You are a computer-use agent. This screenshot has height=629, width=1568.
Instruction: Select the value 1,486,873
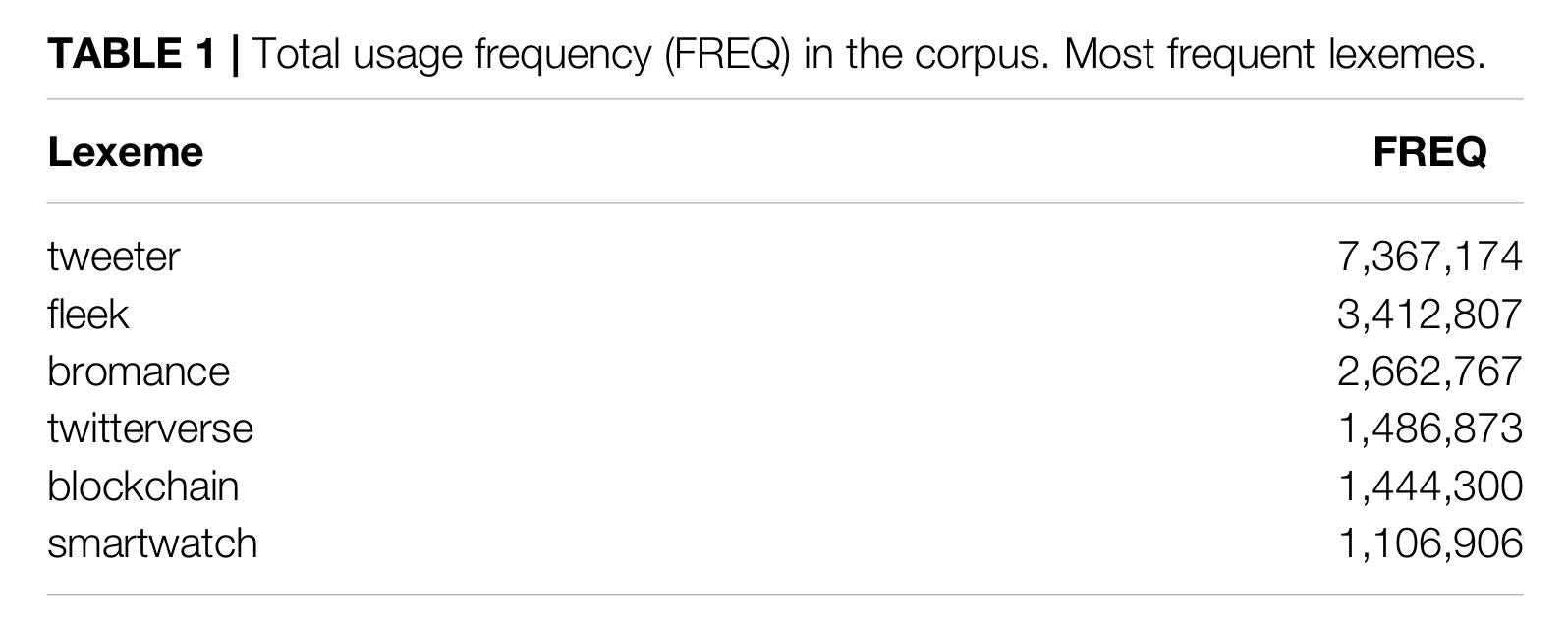[x=1429, y=429]
